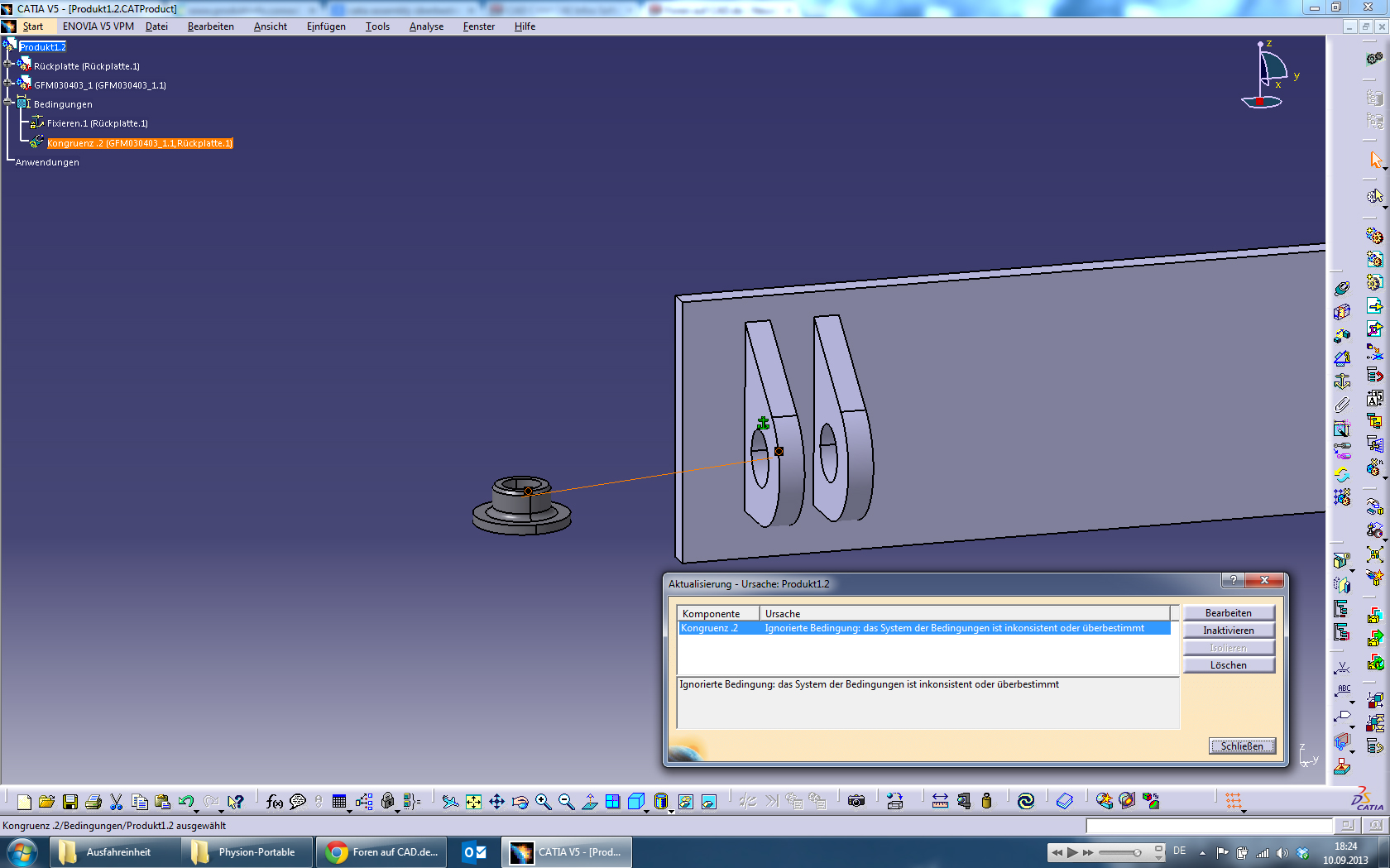Image resolution: width=1390 pixels, height=868 pixels.
Task: Select the Normal View icon
Action: tap(590, 801)
